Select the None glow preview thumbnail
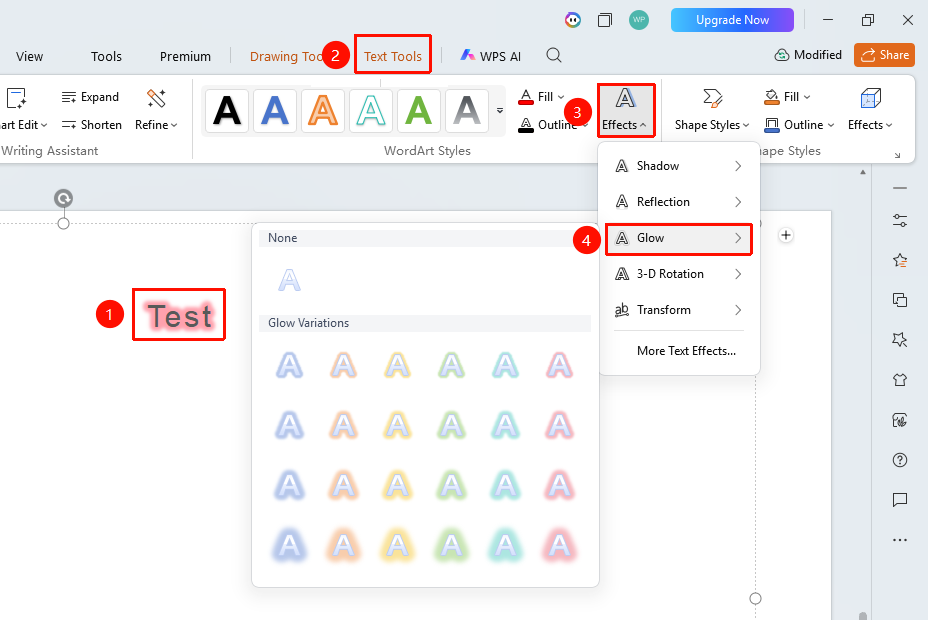The image size is (928, 620). click(289, 280)
